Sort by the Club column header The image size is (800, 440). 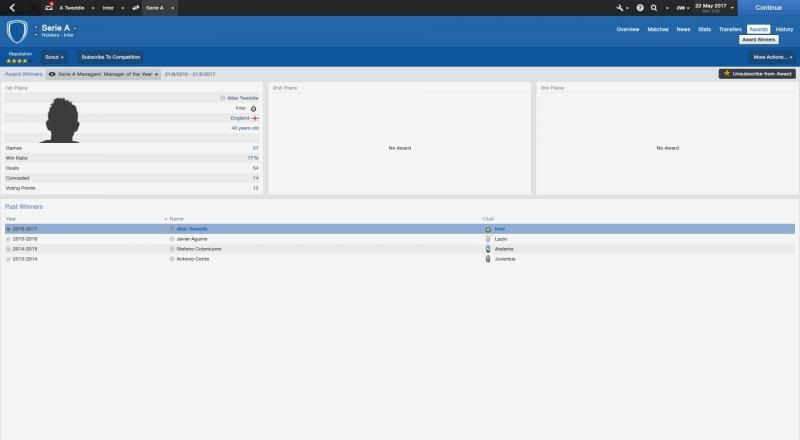point(488,219)
